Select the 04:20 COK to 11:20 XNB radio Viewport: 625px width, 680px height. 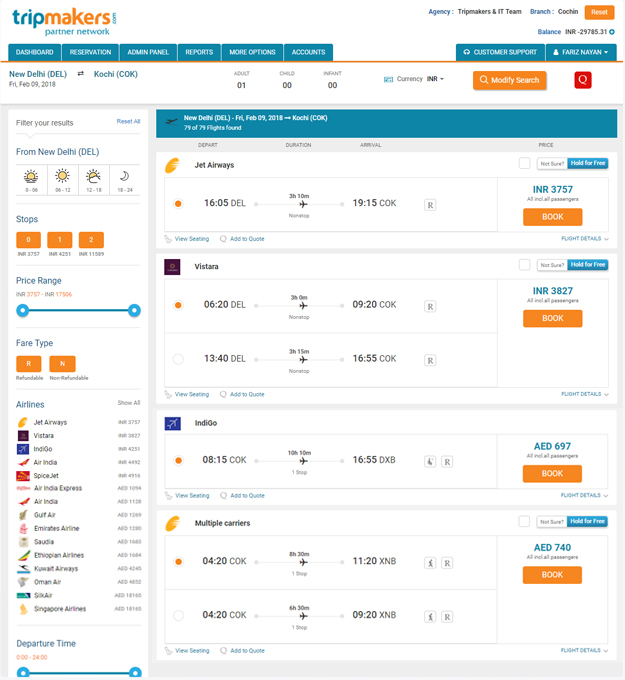pos(178,562)
